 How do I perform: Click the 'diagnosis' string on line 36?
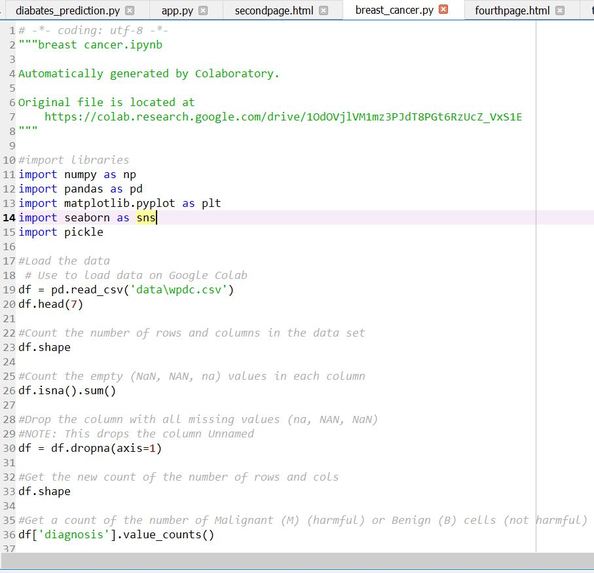pyautogui.click(x=74, y=534)
